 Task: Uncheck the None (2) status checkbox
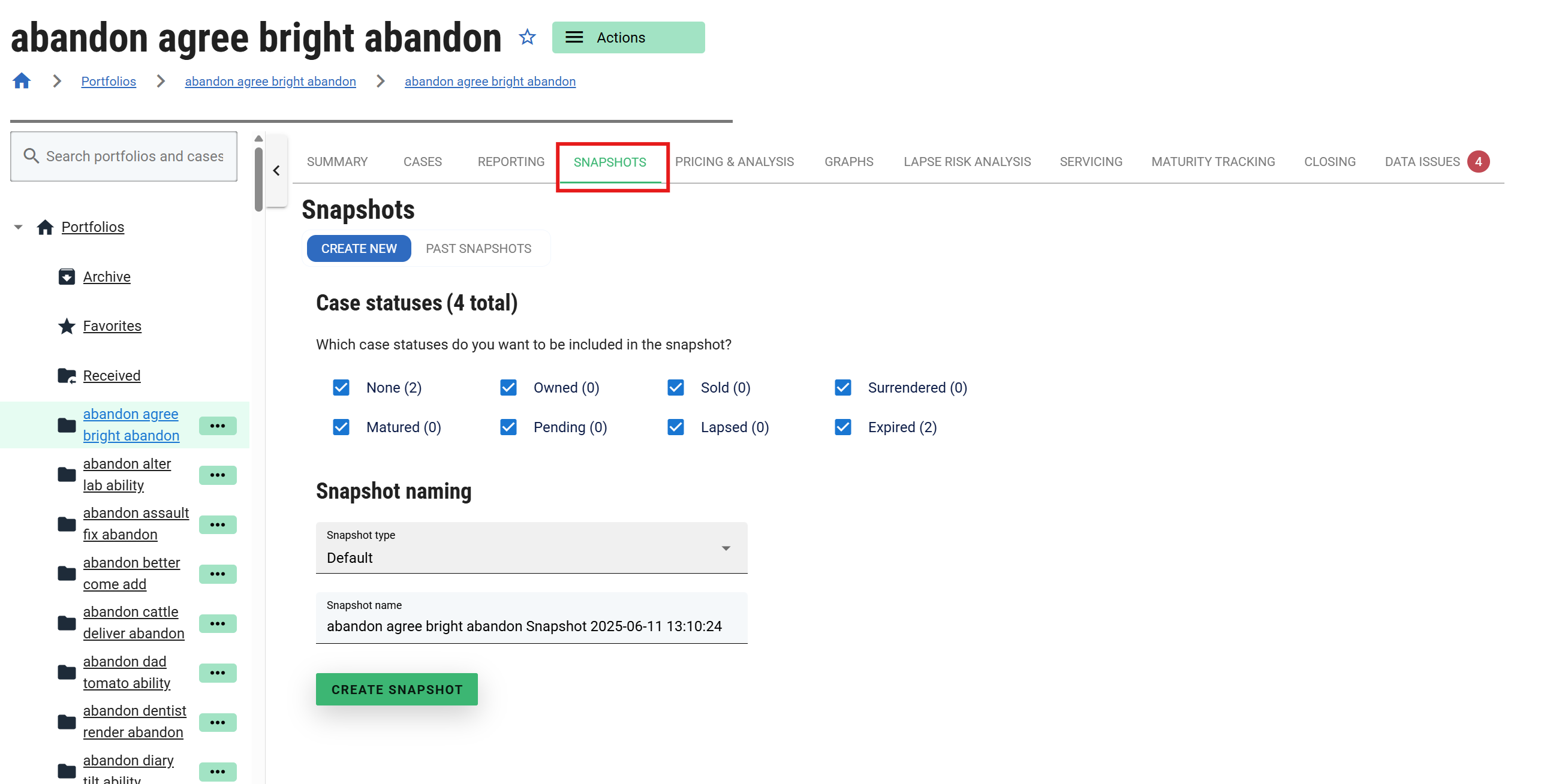341,387
